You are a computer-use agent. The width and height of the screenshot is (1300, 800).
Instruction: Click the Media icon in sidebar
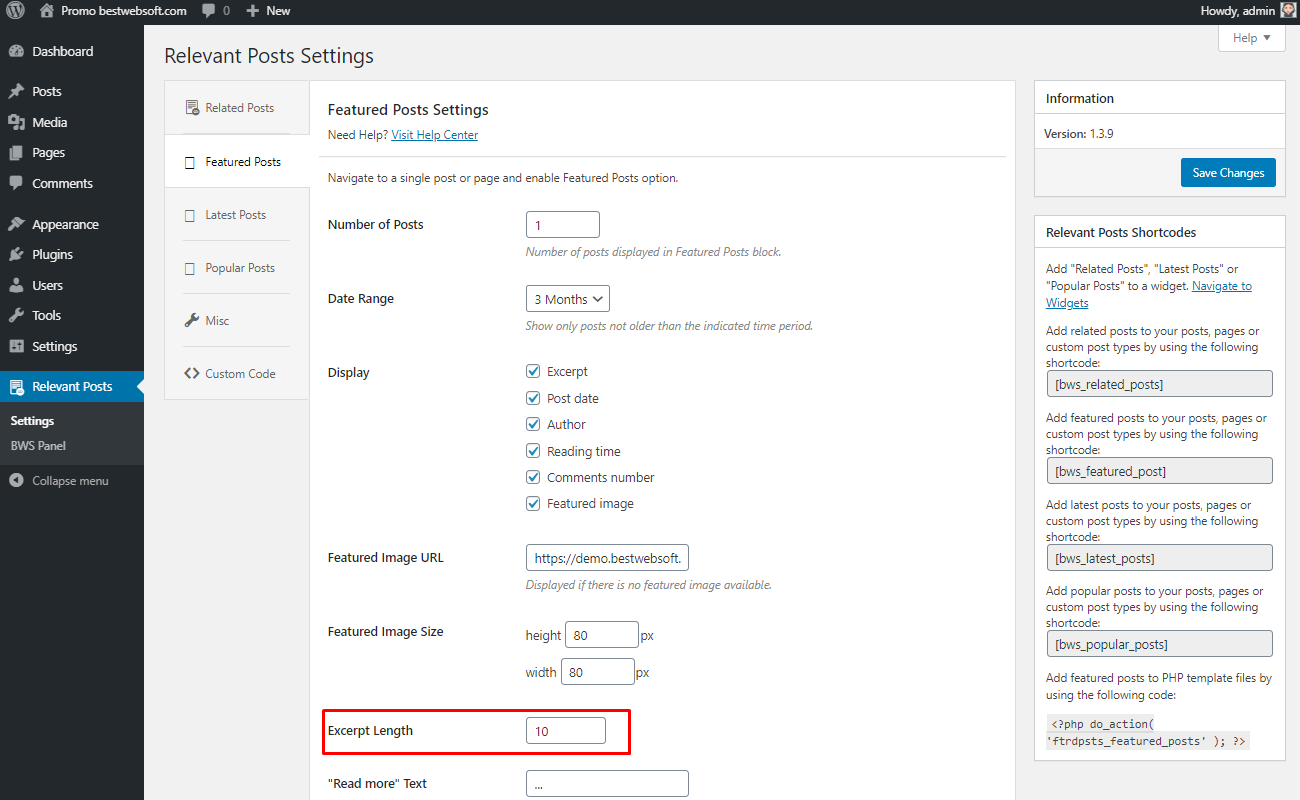16,122
